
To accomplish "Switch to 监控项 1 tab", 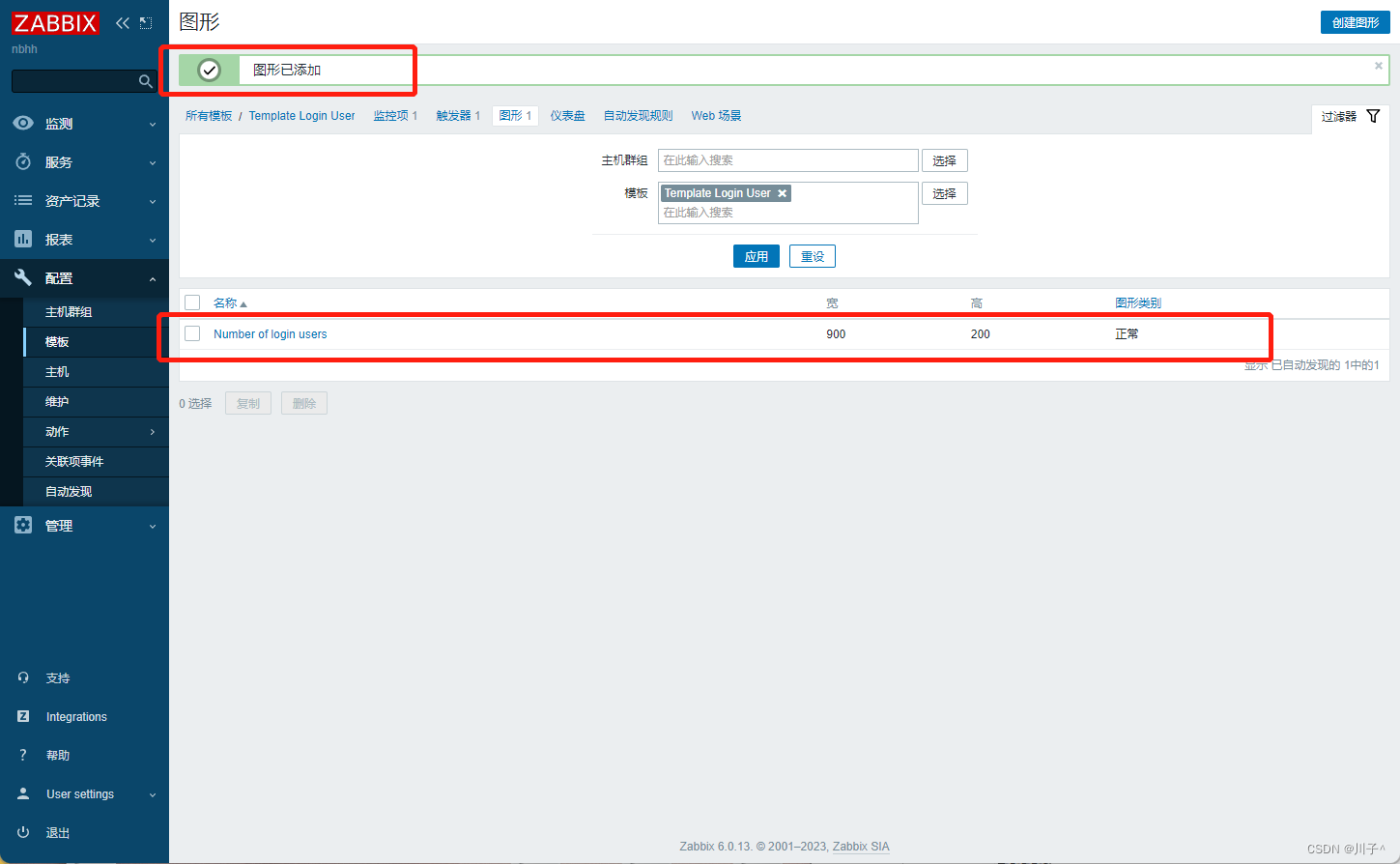I will point(395,115).
